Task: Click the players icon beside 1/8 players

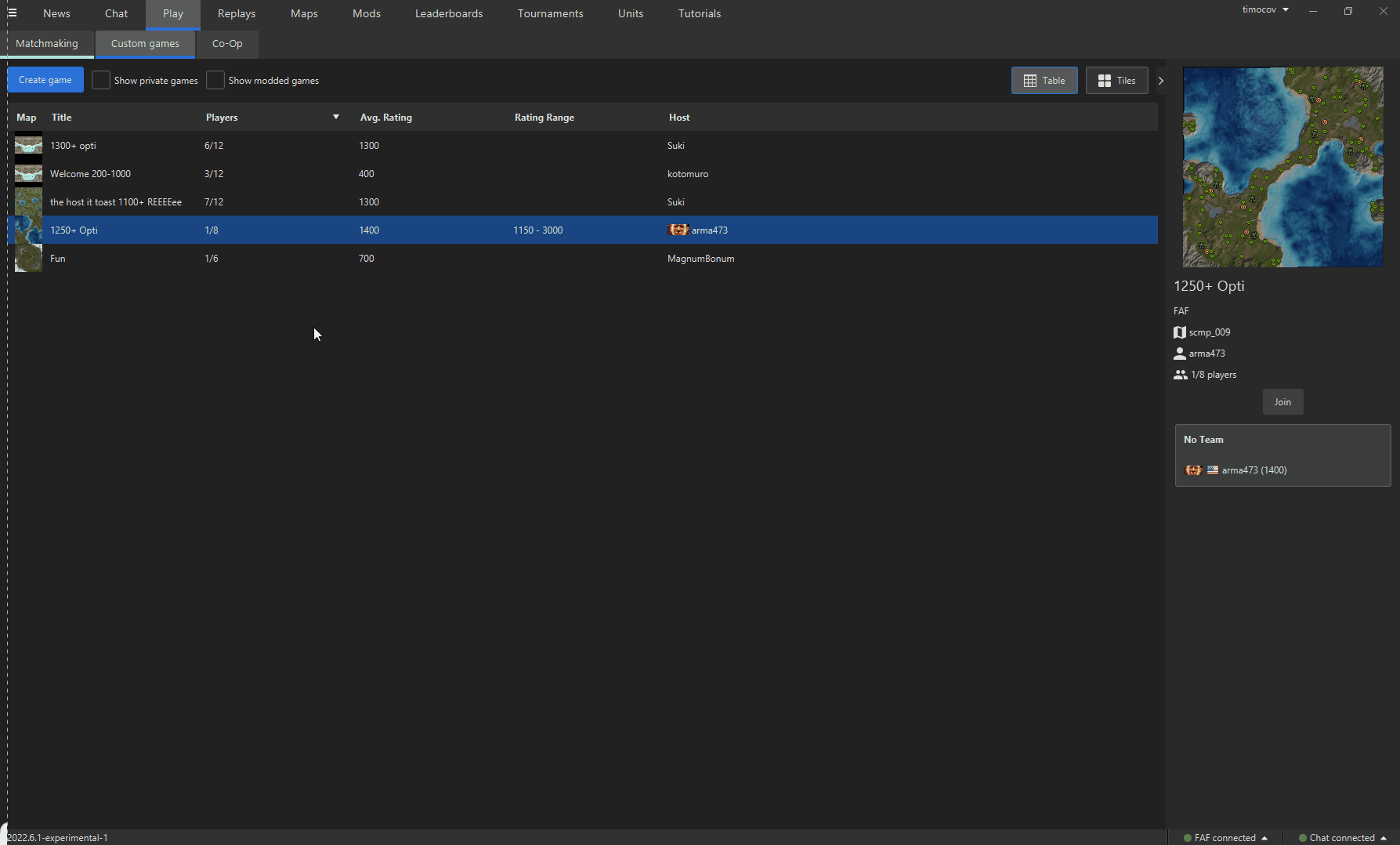Action: (1181, 374)
